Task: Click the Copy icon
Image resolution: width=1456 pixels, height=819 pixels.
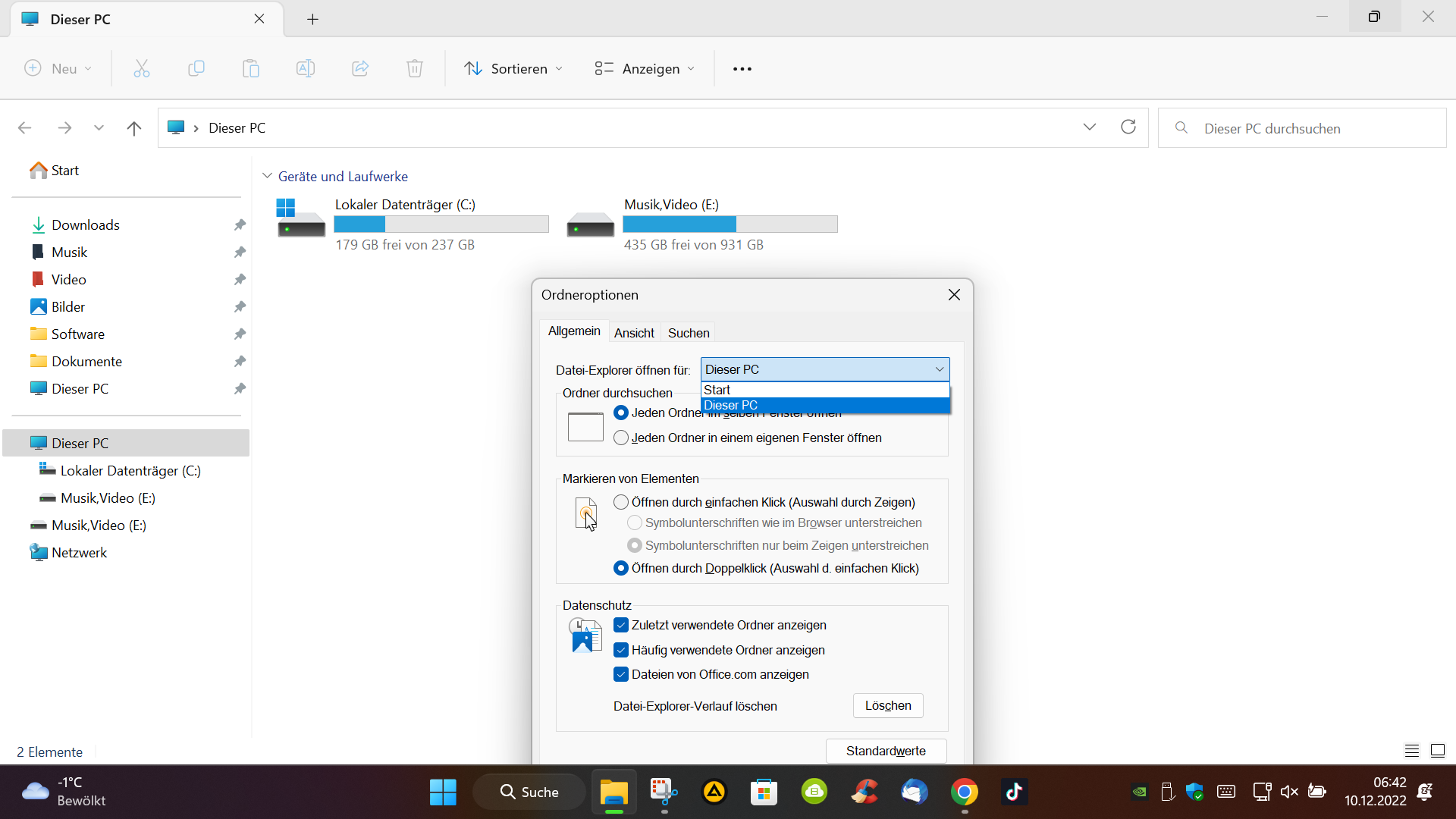Action: (196, 68)
